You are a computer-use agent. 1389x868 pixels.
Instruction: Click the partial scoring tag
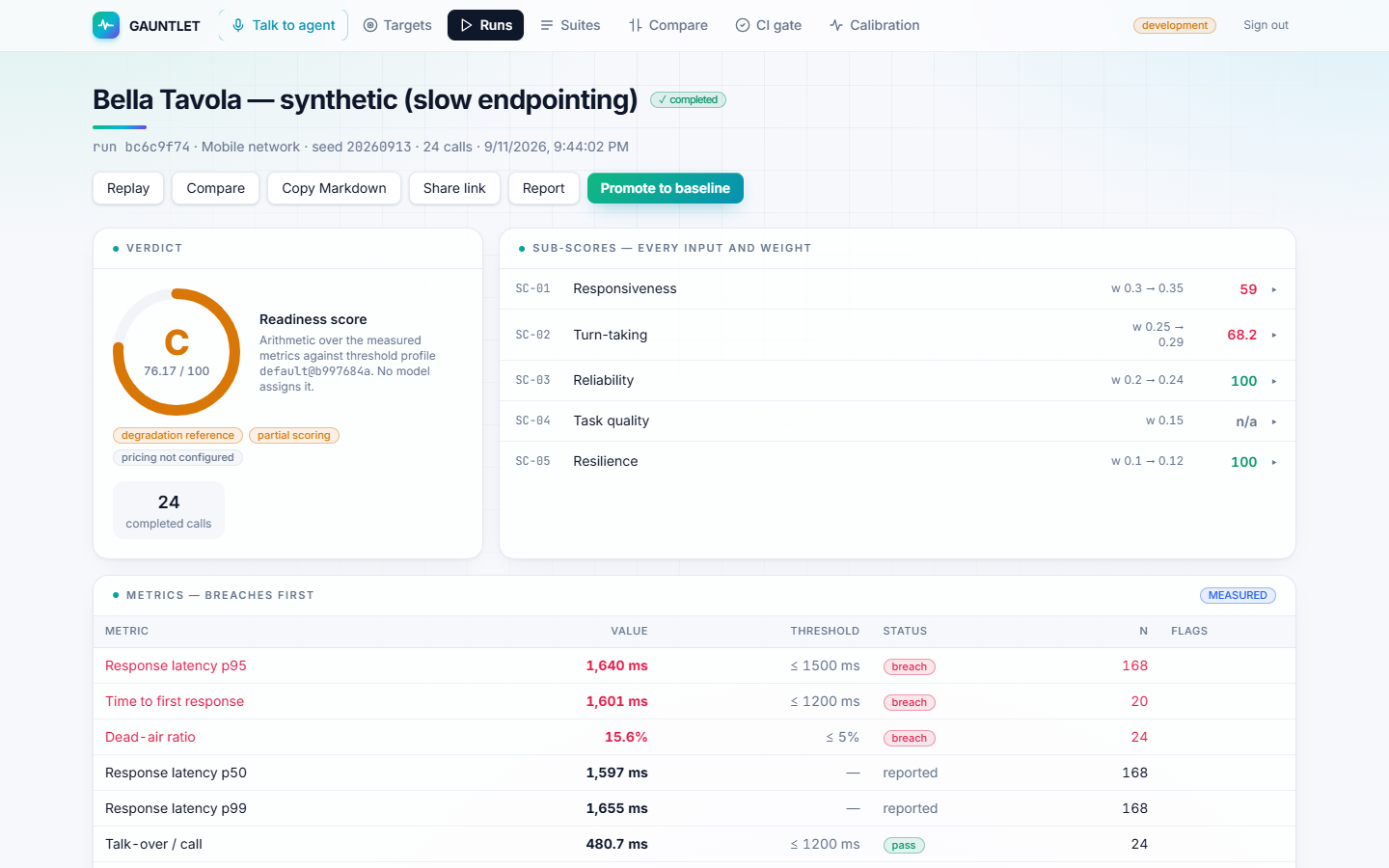coord(294,435)
